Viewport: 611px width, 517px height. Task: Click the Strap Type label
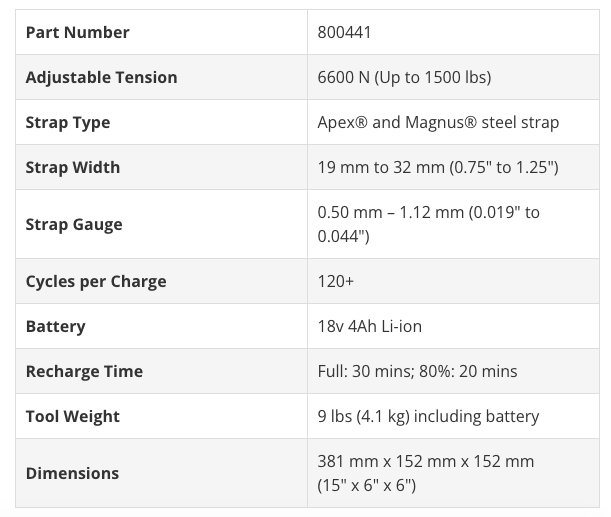(x=68, y=122)
